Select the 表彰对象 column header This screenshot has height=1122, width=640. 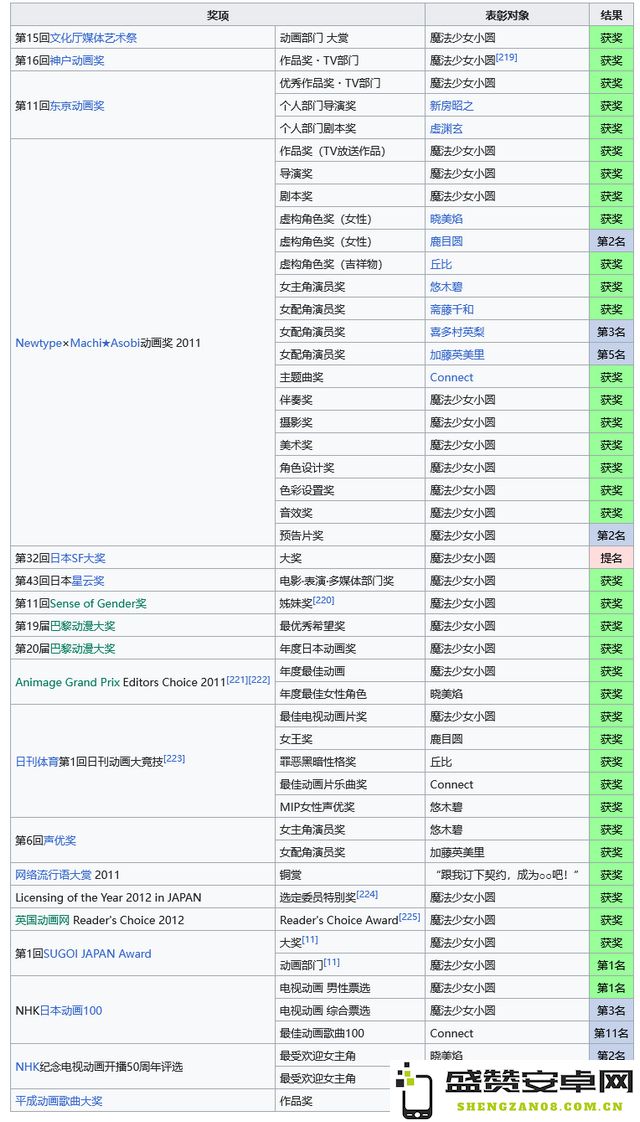(507, 15)
